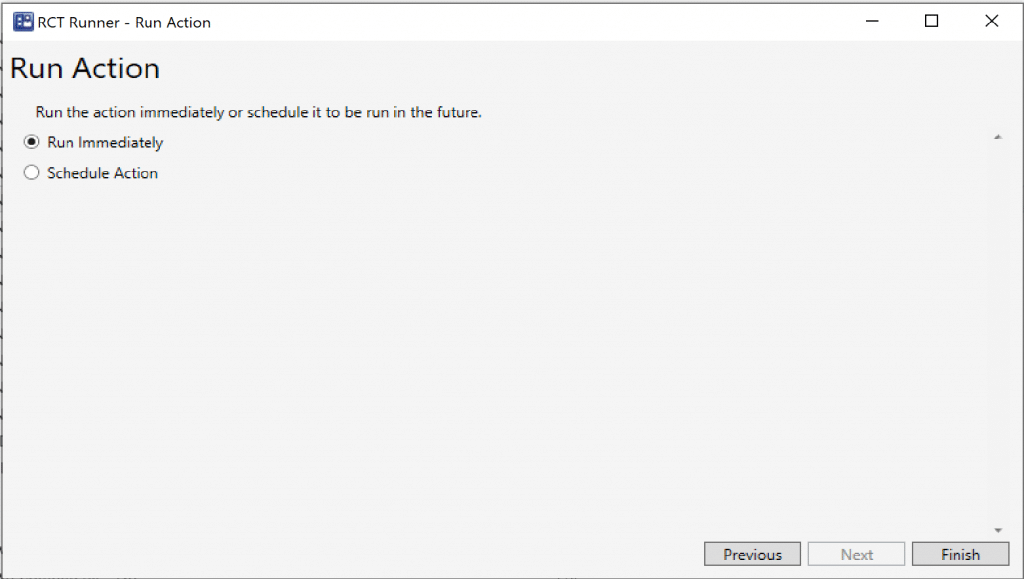Click the vertical scrollbar track between arrows
Screen dimensions: 1024x579
click(997, 330)
